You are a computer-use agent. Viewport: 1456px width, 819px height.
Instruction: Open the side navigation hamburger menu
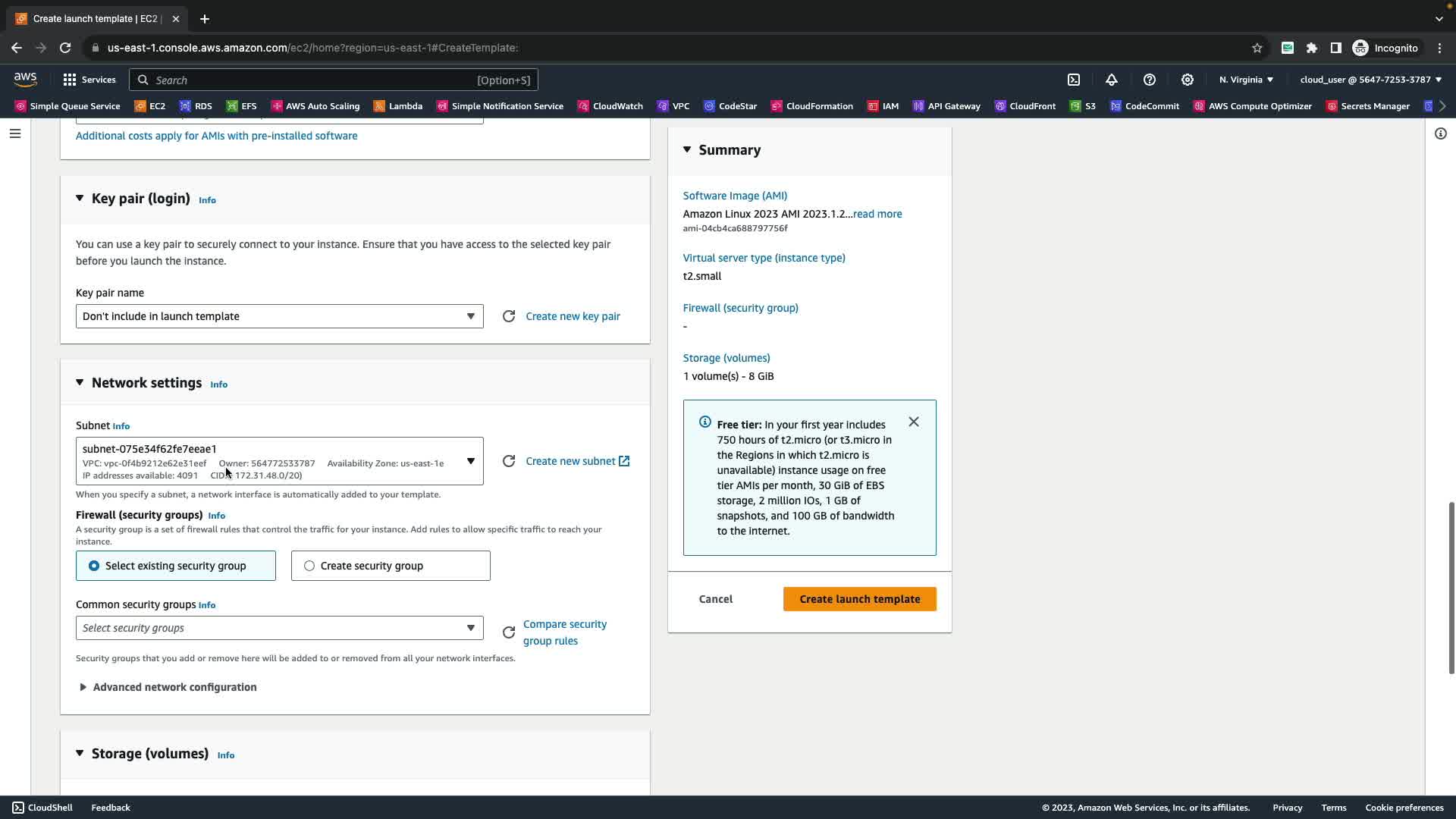(15, 133)
